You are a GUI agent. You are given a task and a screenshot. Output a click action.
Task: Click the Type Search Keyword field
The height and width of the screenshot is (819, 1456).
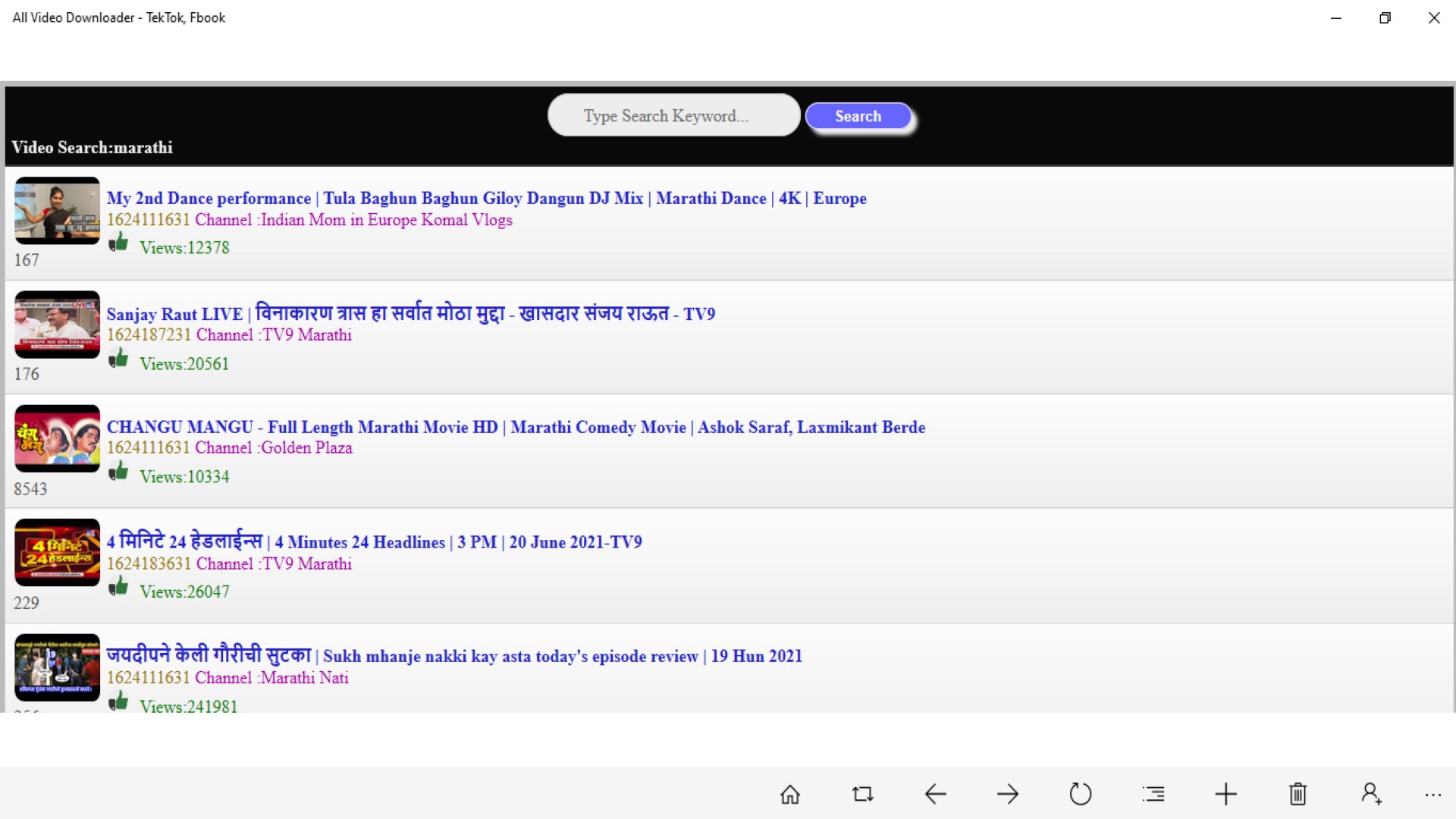click(672, 115)
